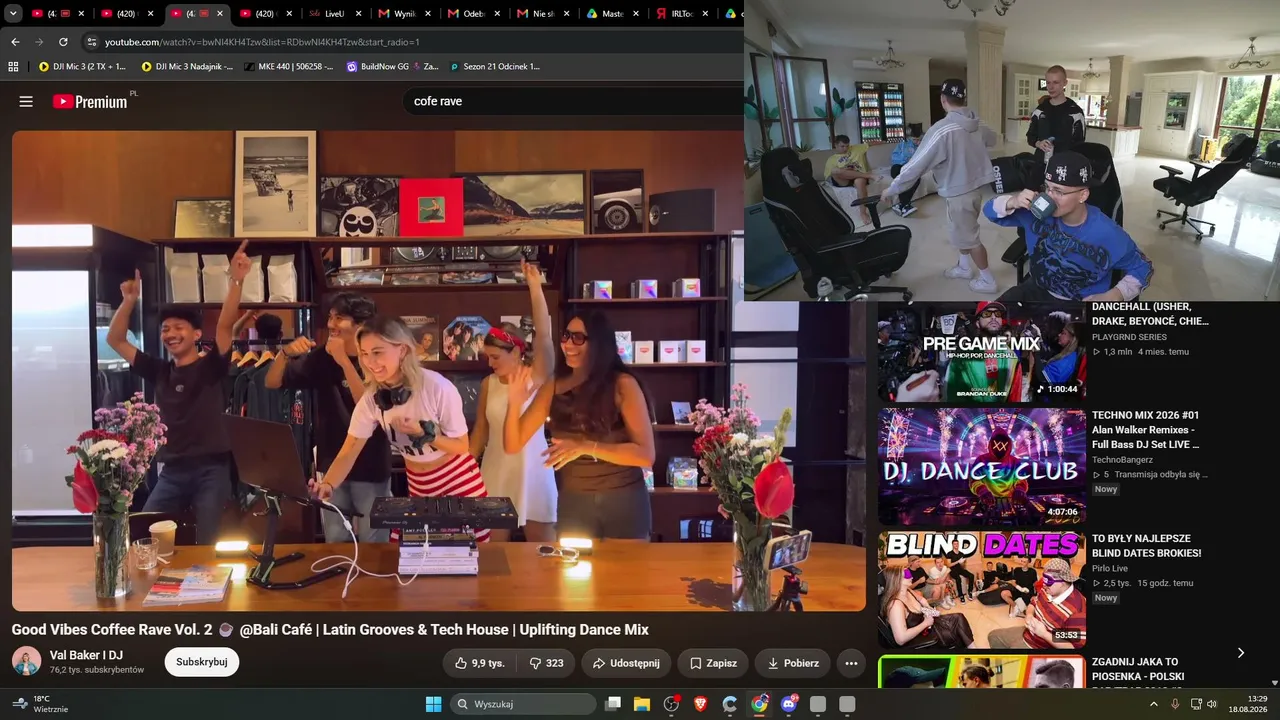
Task: Close the LiveU browser tab
Action: pyautogui.click(x=359, y=14)
